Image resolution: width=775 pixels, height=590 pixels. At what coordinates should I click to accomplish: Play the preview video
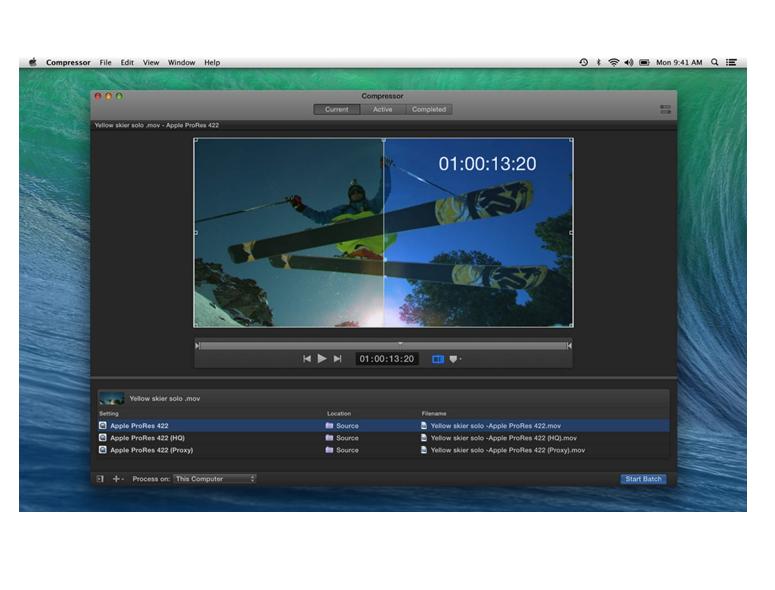coord(322,358)
